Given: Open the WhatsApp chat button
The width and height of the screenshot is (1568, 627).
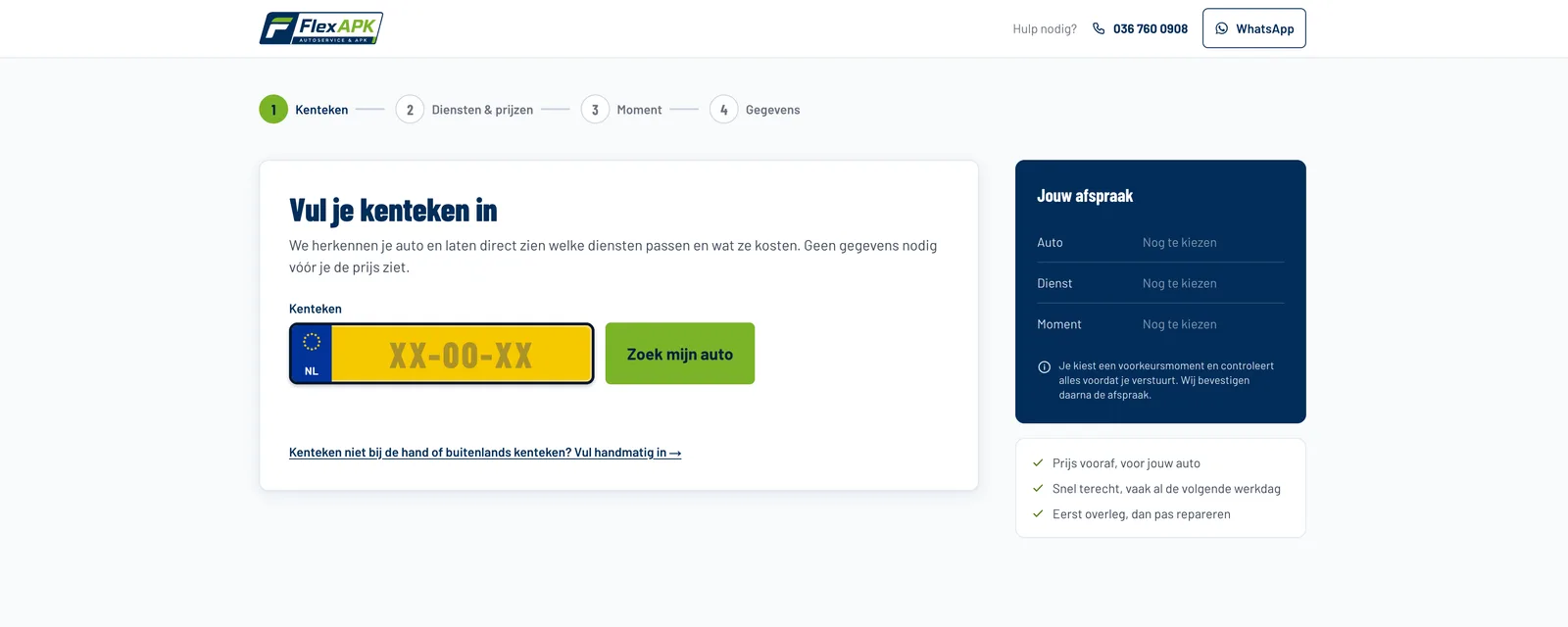Looking at the screenshot, I should coord(1254,28).
